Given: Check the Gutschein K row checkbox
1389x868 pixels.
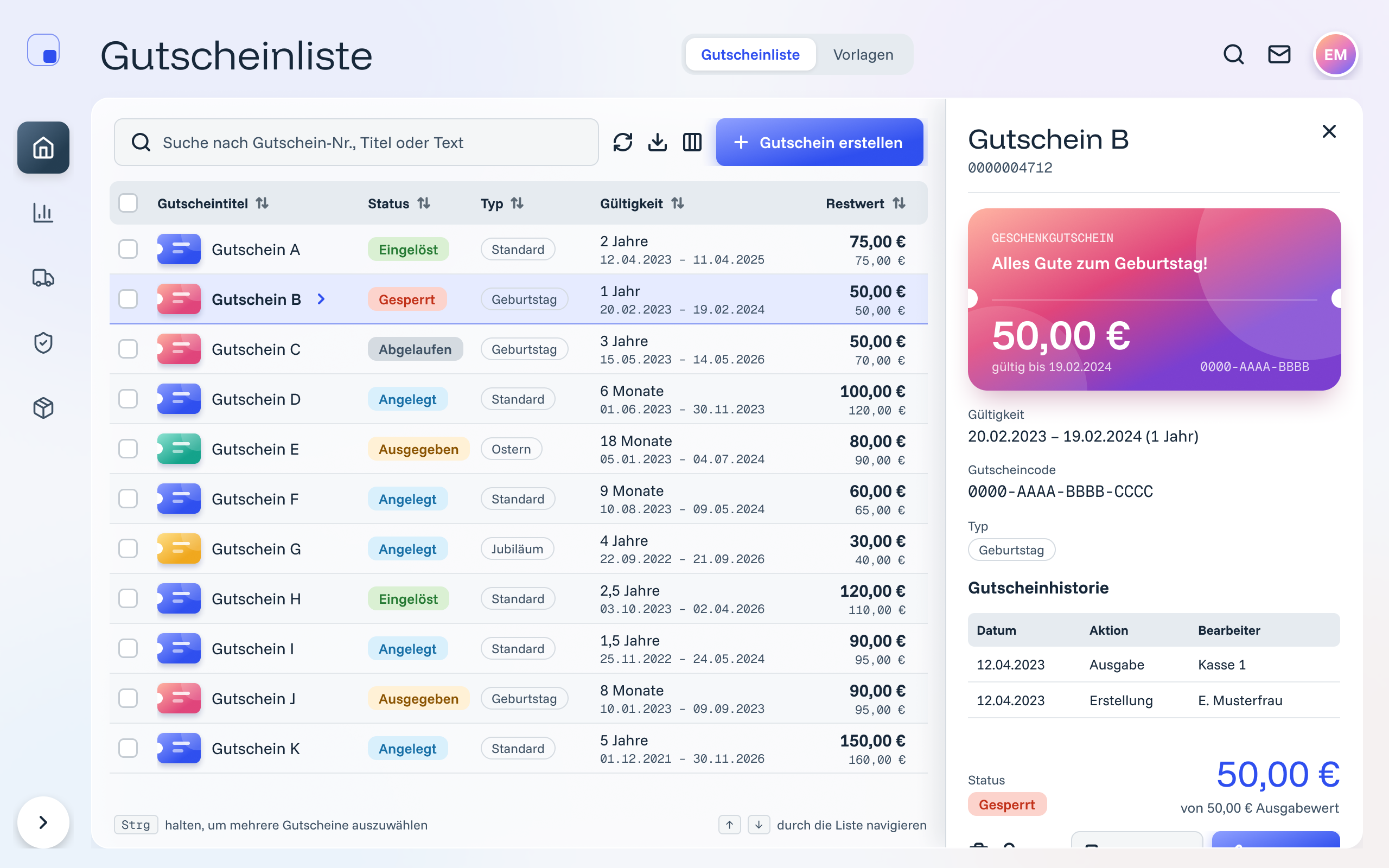Looking at the screenshot, I should click(x=128, y=748).
